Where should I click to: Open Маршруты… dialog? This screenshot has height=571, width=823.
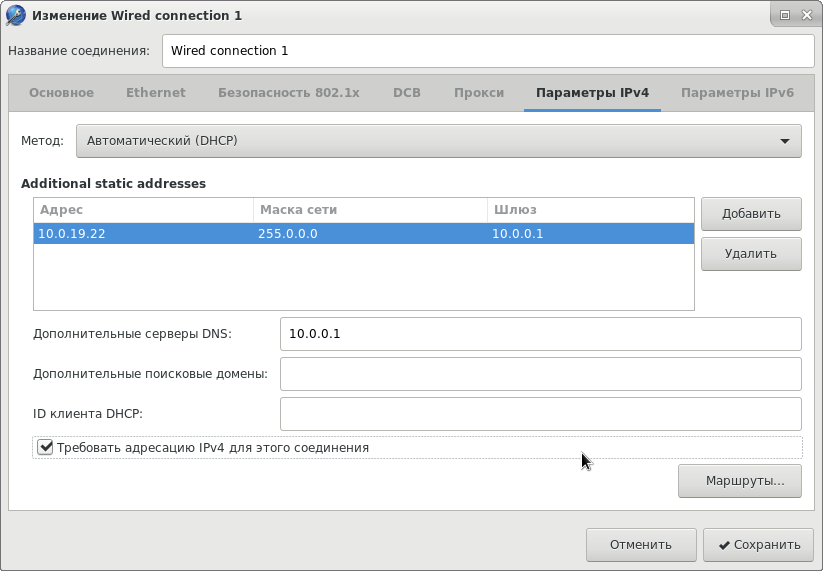point(744,480)
